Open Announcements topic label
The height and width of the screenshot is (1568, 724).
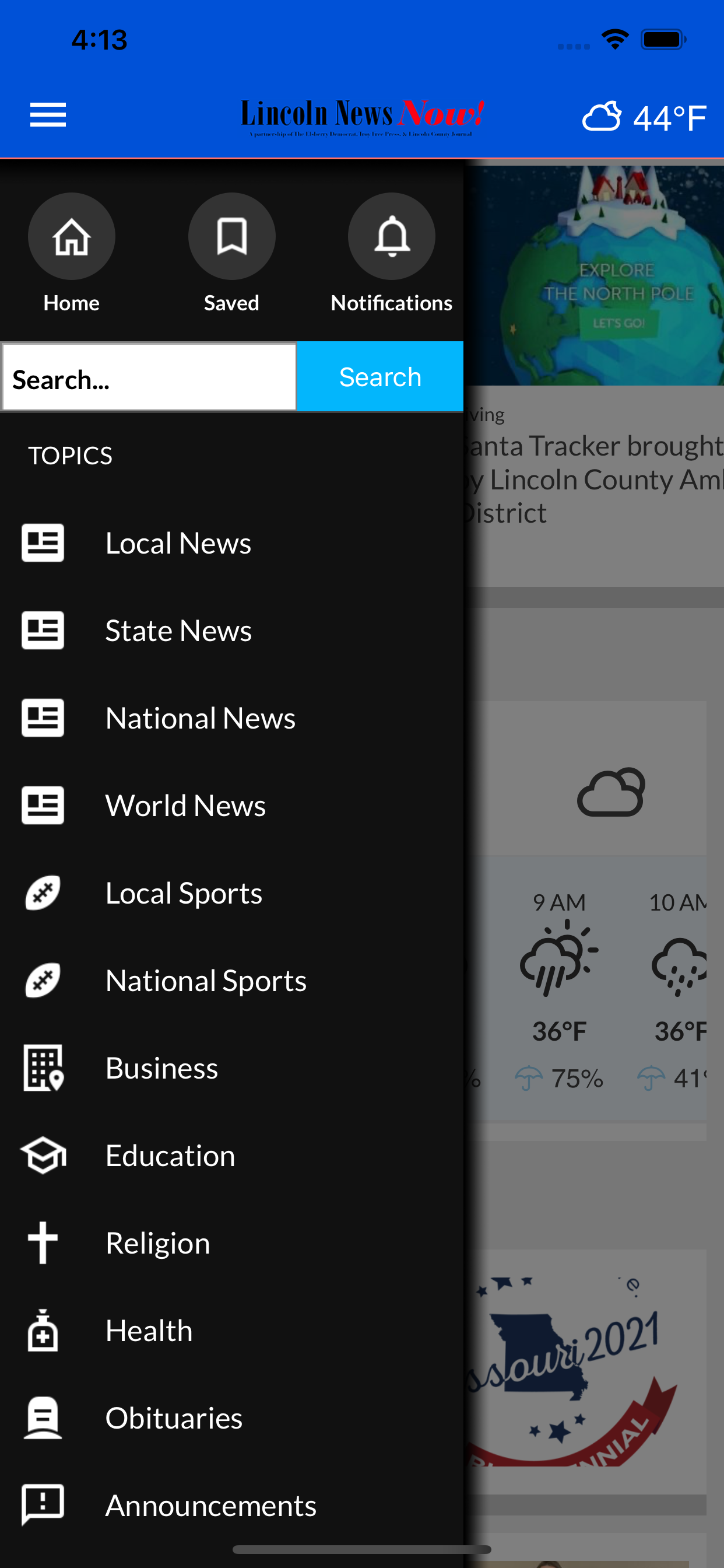(x=211, y=1506)
